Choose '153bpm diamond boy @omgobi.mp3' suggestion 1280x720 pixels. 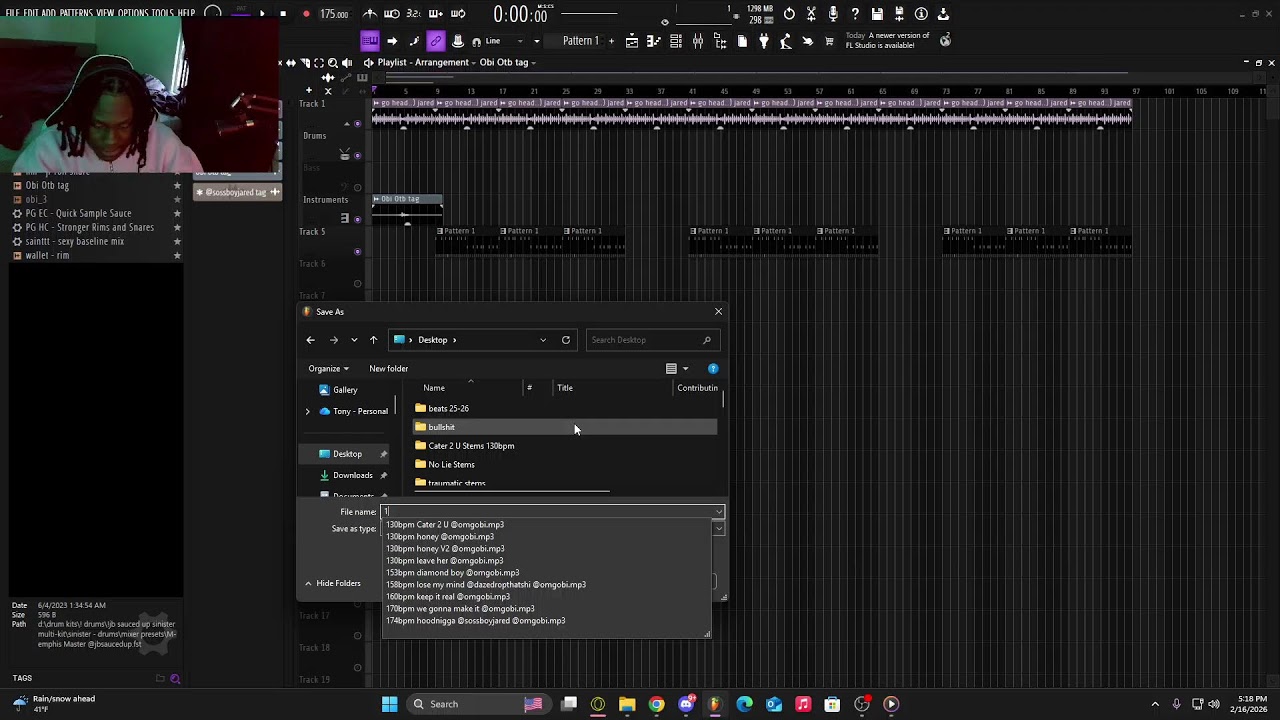(452, 573)
